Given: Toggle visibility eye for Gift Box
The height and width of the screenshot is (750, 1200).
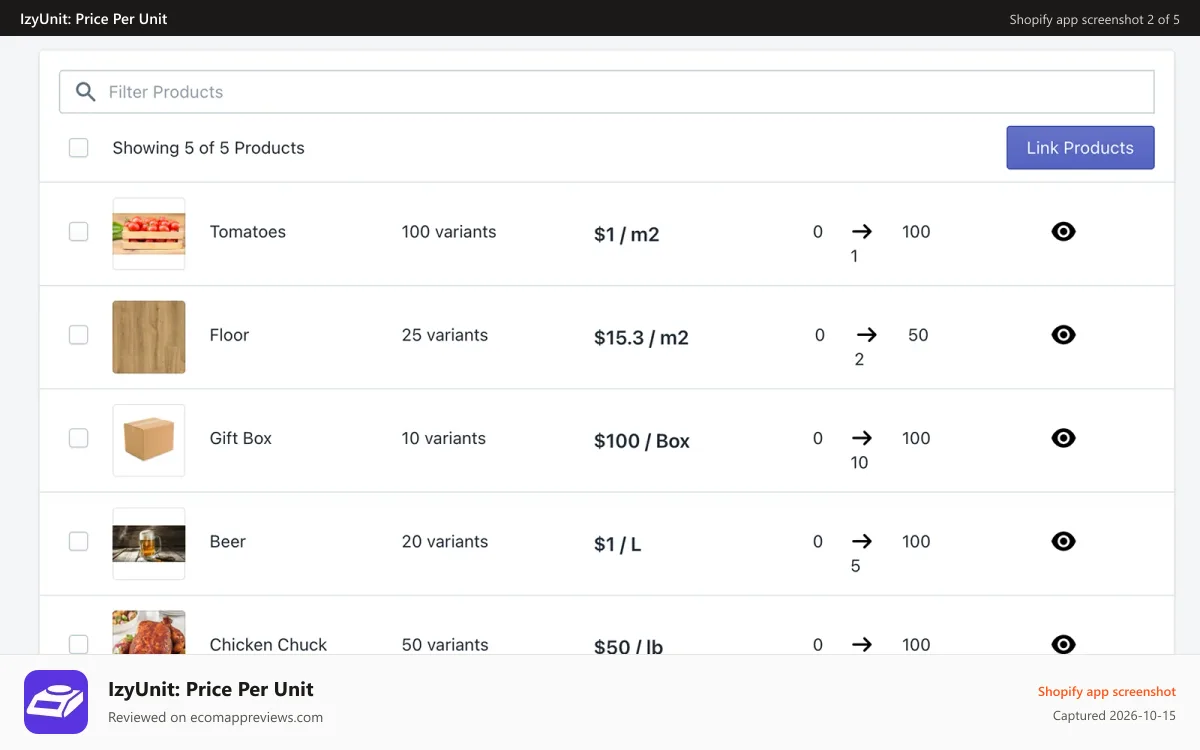Looking at the screenshot, I should click(1064, 438).
